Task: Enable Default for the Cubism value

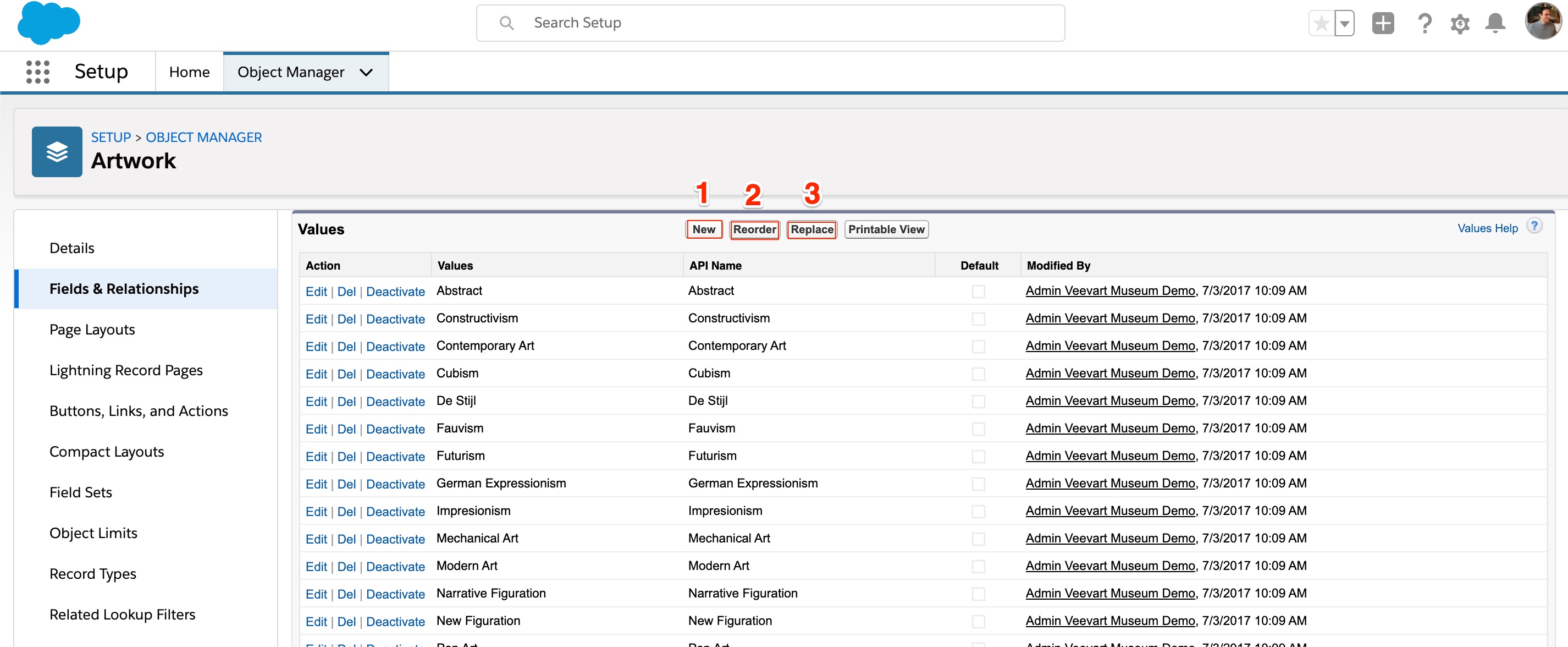Action: click(978, 374)
